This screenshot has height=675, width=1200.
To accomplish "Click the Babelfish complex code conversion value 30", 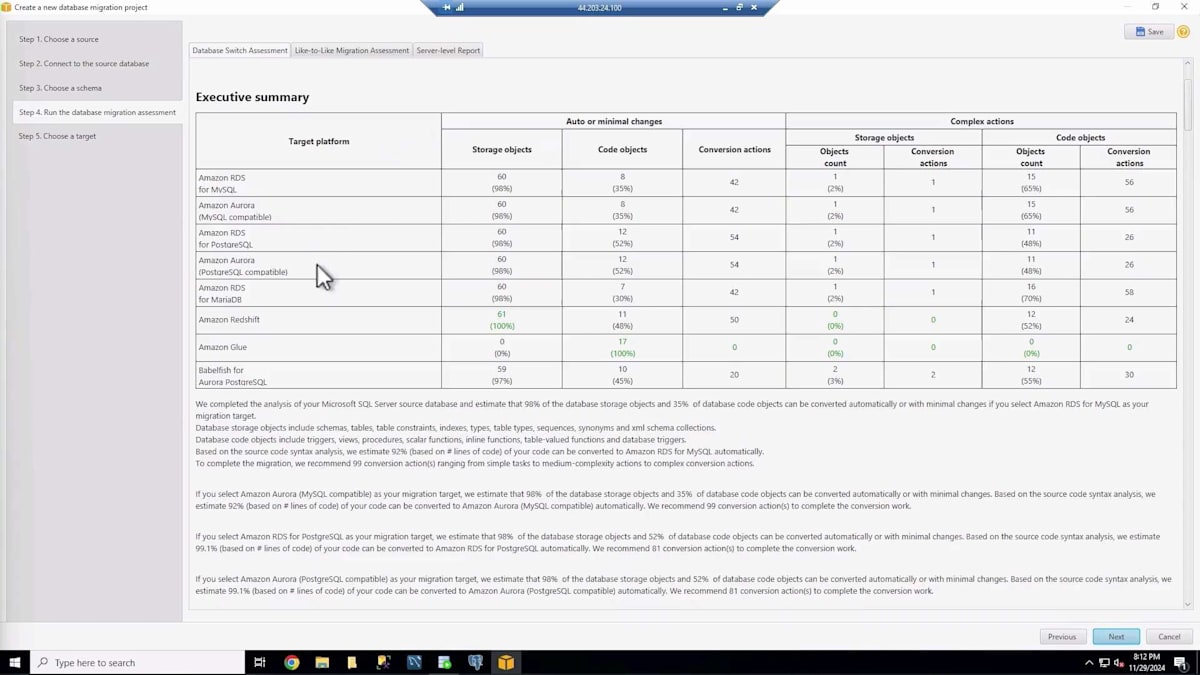I will (1129, 375).
